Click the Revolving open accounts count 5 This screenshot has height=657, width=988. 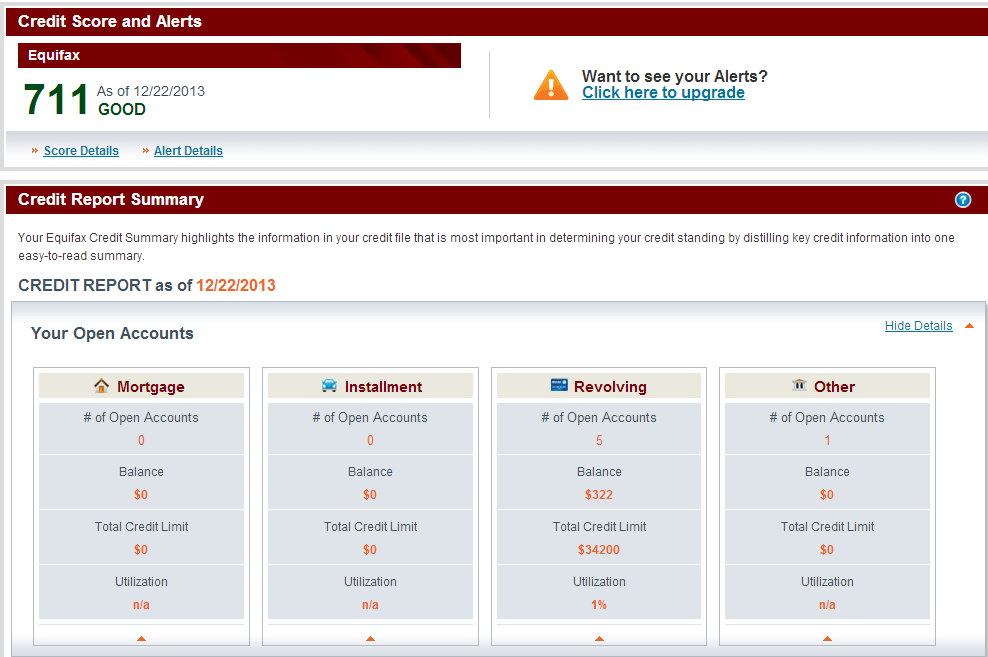[x=599, y=441]
